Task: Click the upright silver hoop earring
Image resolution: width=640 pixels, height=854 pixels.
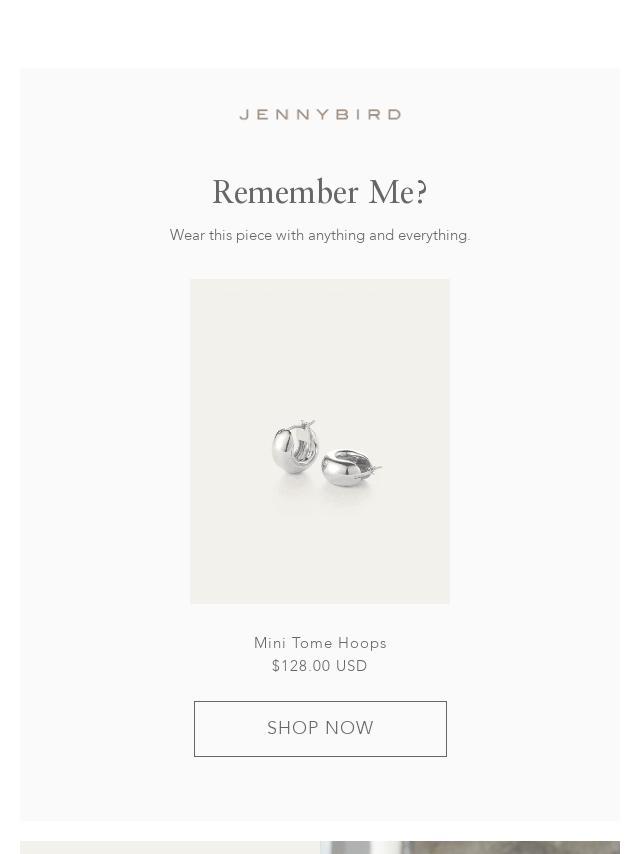Action: coord(294,447)
